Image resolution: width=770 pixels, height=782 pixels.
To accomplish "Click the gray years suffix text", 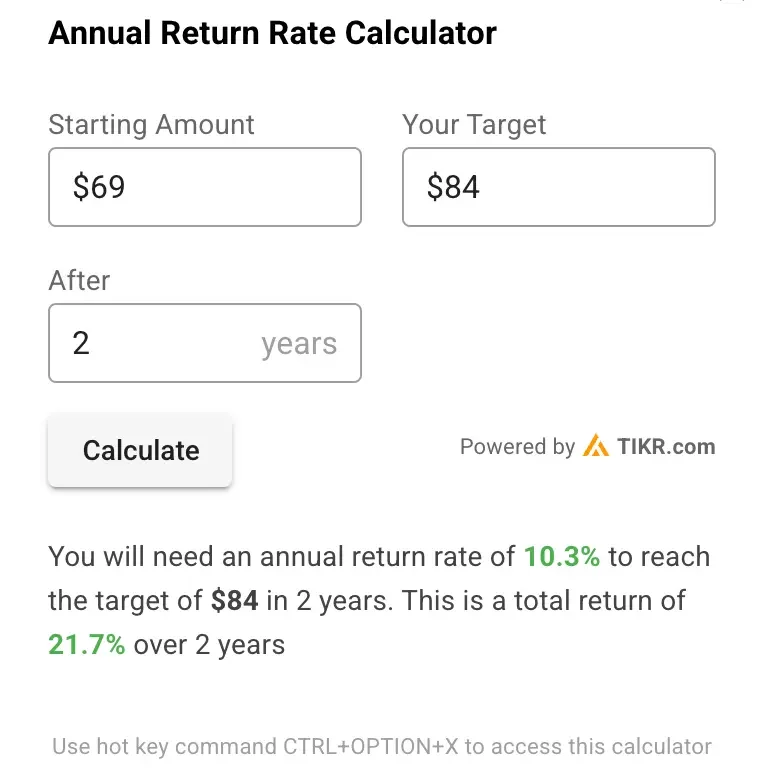I will point(299,344).
